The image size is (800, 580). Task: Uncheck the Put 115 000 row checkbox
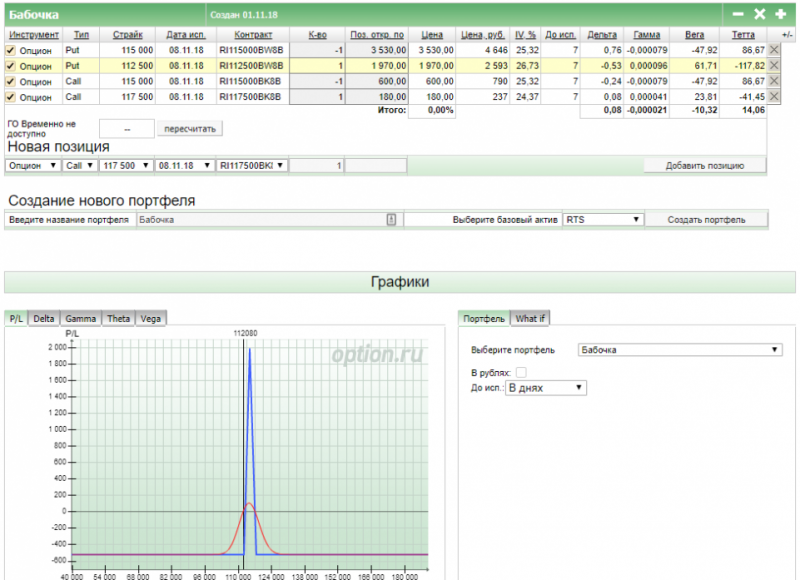point(11,49)
